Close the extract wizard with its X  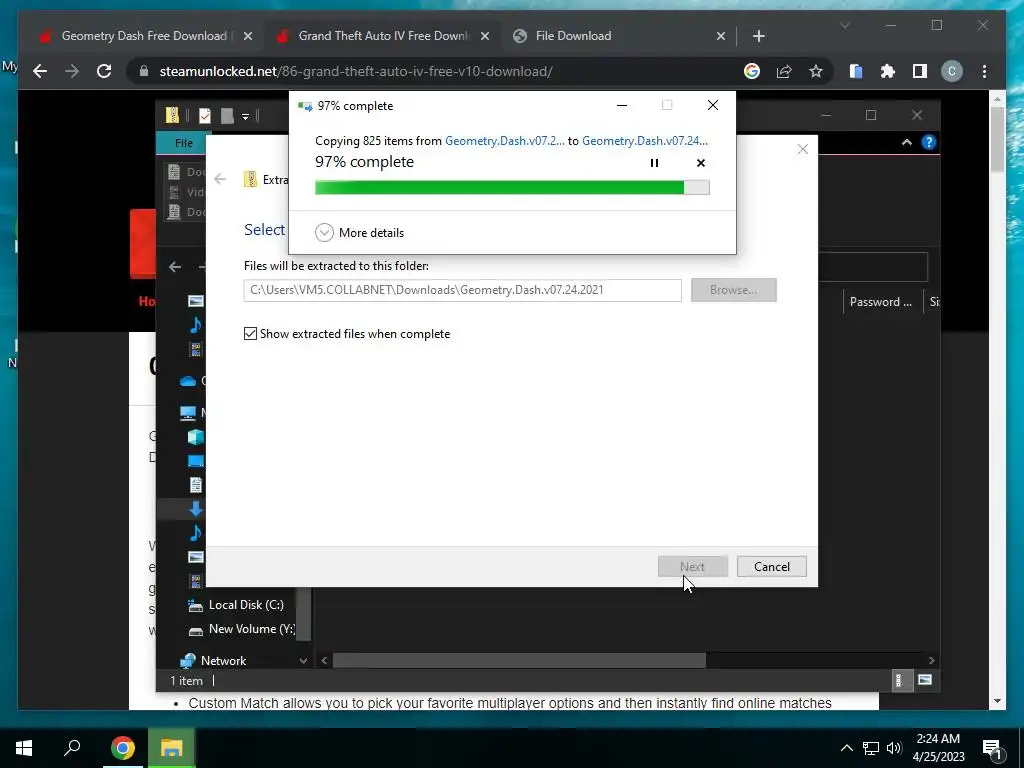(803, 150)
